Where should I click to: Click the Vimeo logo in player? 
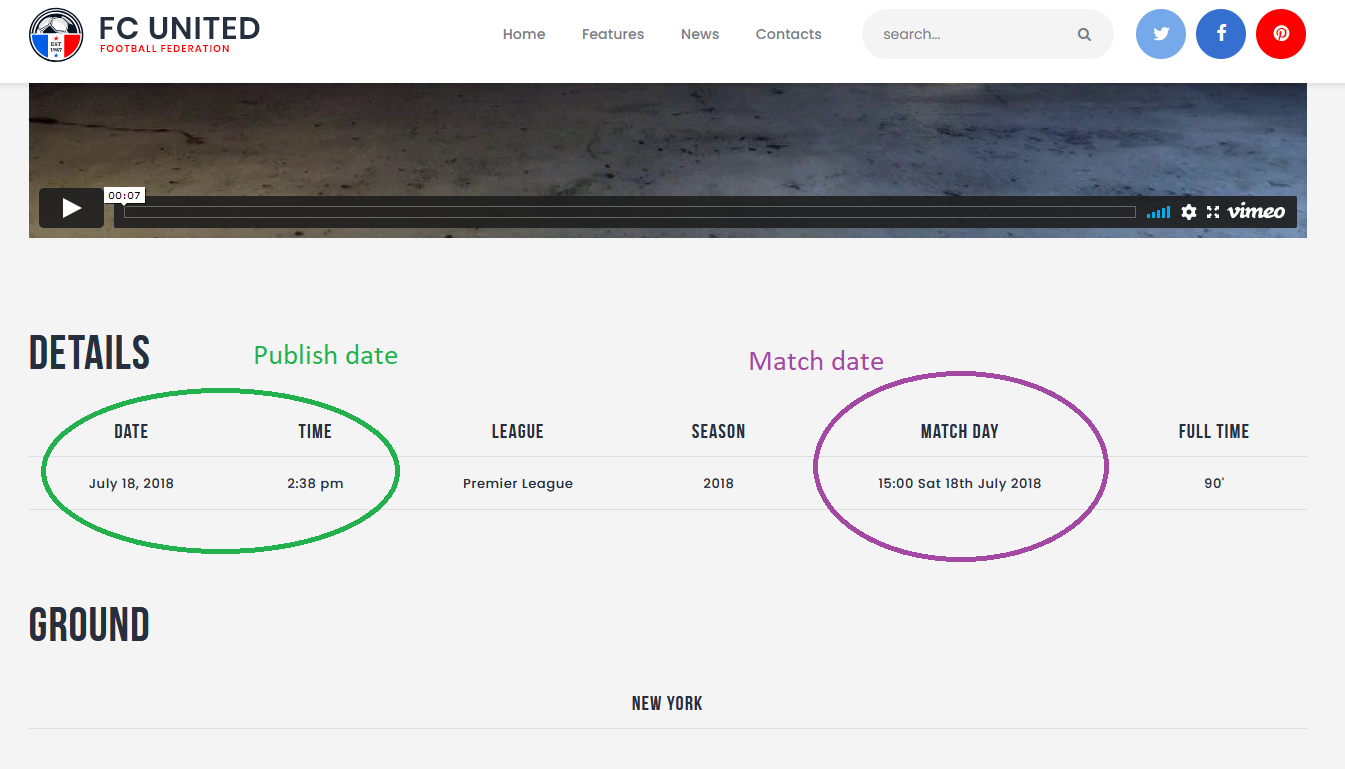(x=1256, y=211)
